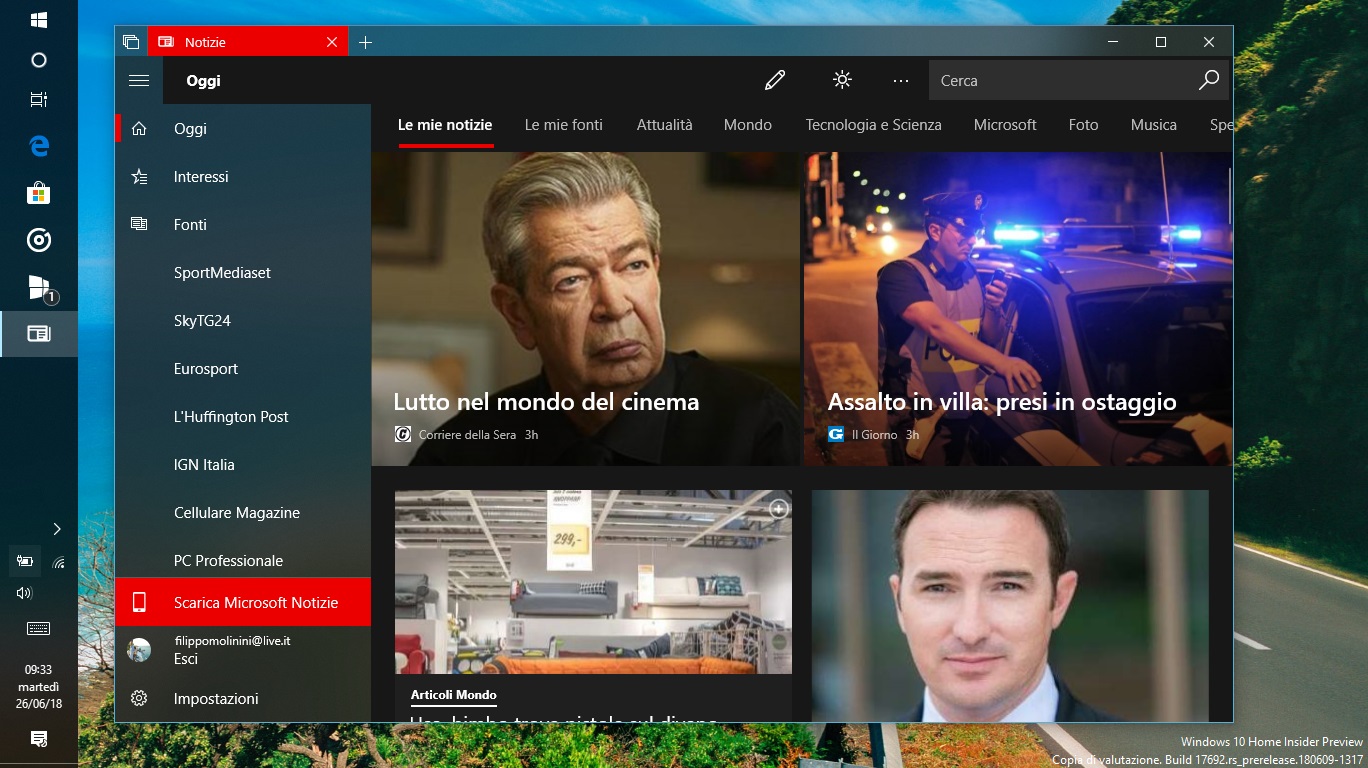Click the Notizie app taskbar icon
Screen dimensions: 1368x768
(39, 334)
